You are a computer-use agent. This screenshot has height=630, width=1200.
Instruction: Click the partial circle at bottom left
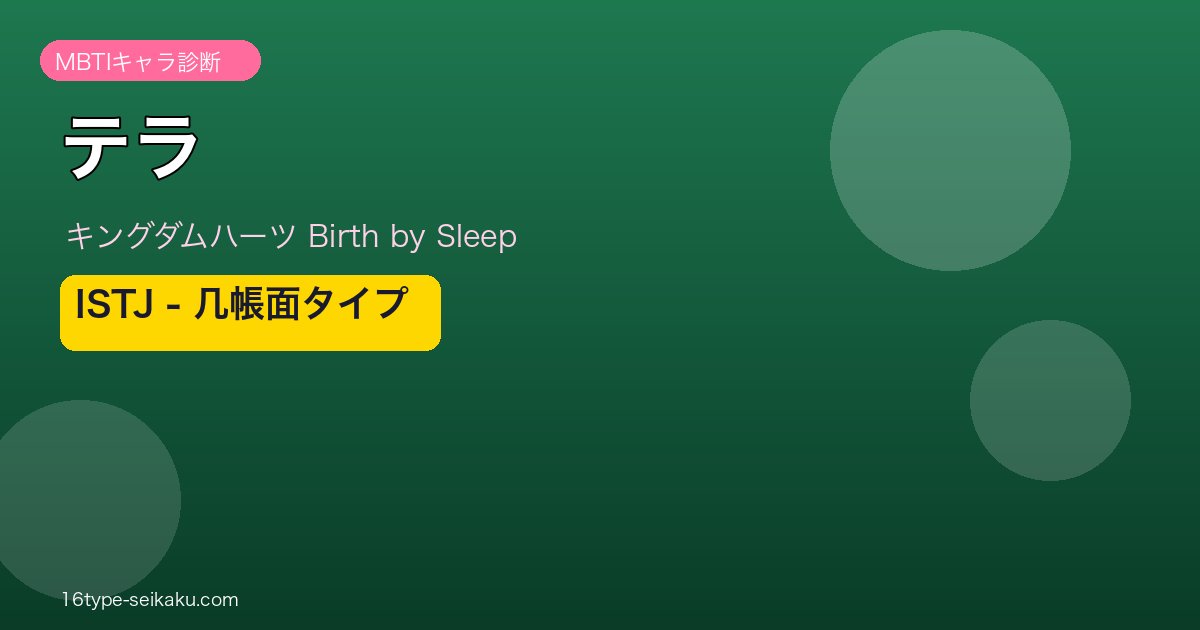tap(90, 500)
